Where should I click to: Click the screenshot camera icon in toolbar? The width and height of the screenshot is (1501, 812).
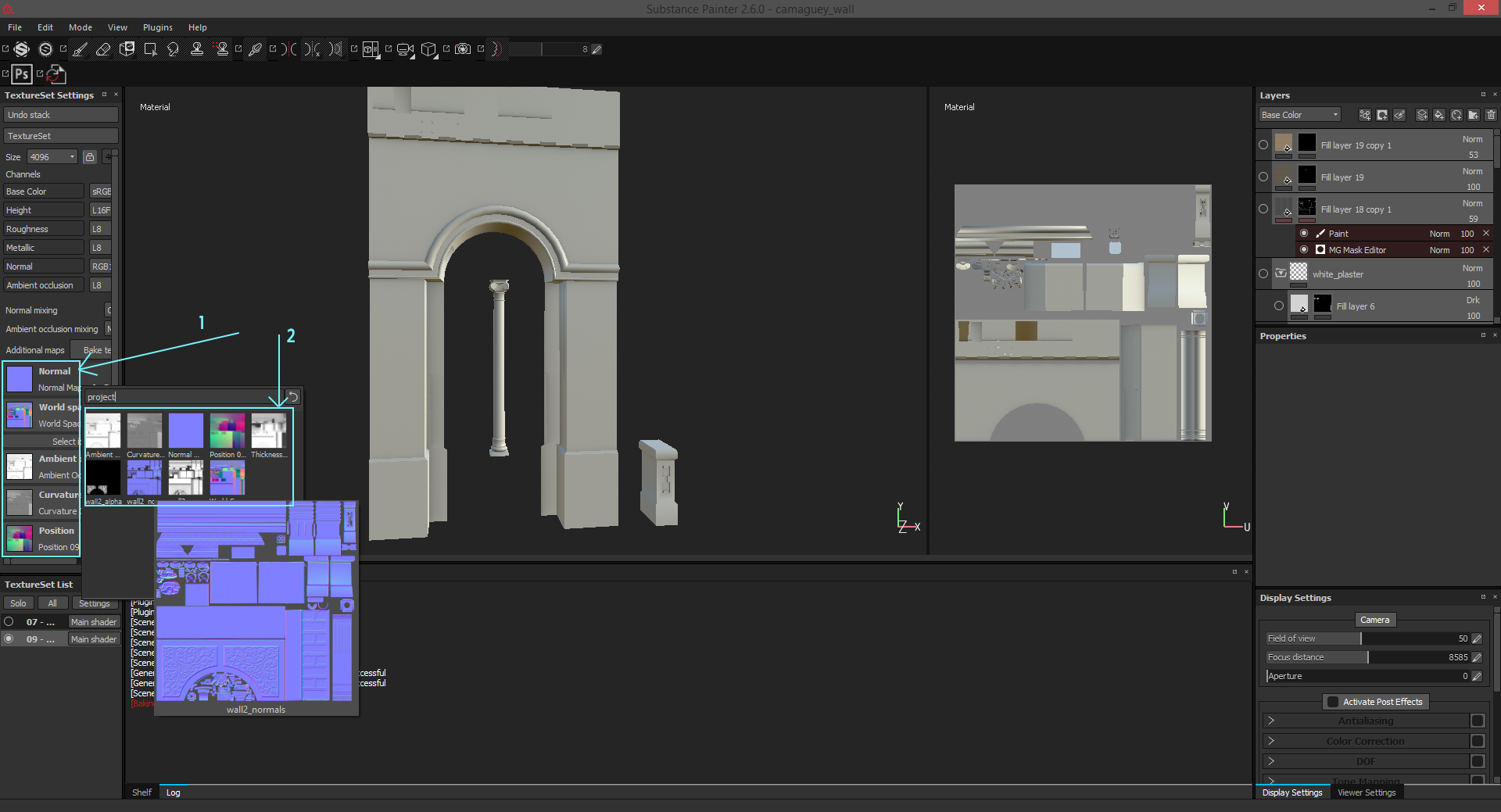(x=463, y=49)
